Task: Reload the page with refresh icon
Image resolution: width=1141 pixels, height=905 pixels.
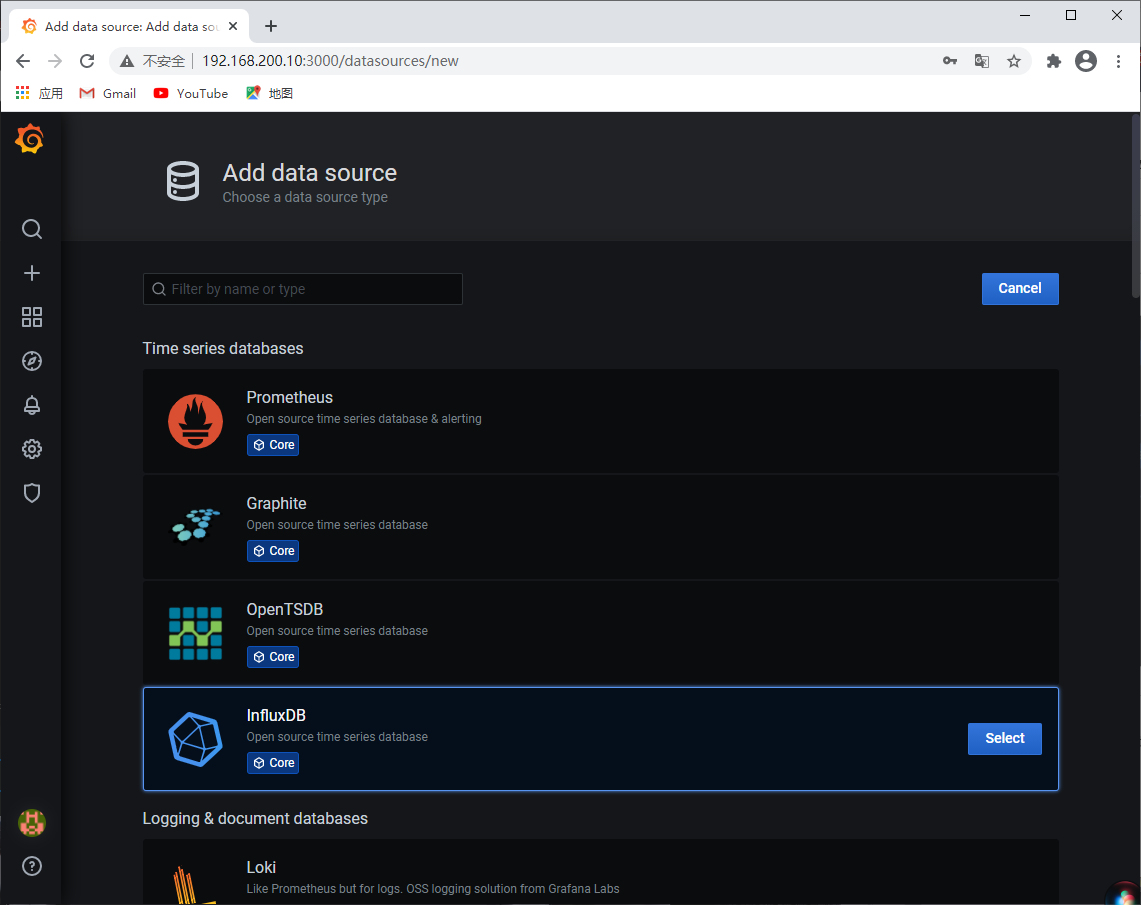Action: (x=87, y=61)
